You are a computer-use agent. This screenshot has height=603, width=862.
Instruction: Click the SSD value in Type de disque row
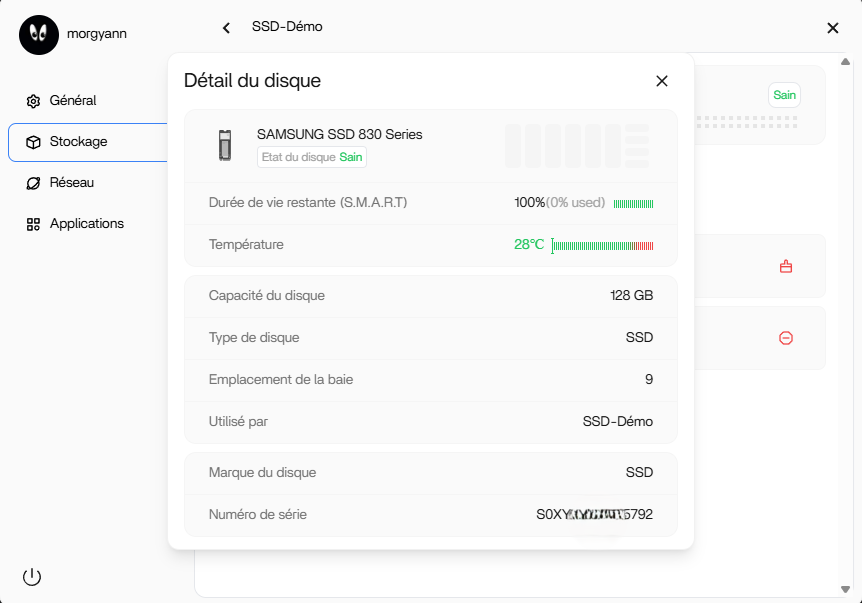639,338
